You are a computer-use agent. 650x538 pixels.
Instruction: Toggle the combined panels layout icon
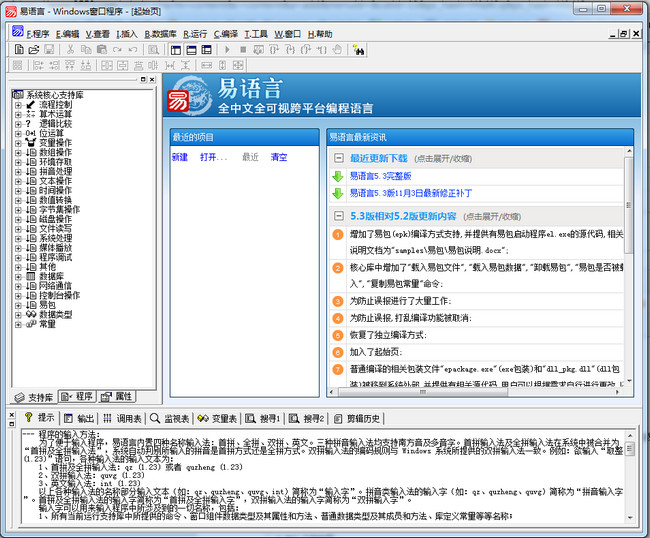pos(206,50)
